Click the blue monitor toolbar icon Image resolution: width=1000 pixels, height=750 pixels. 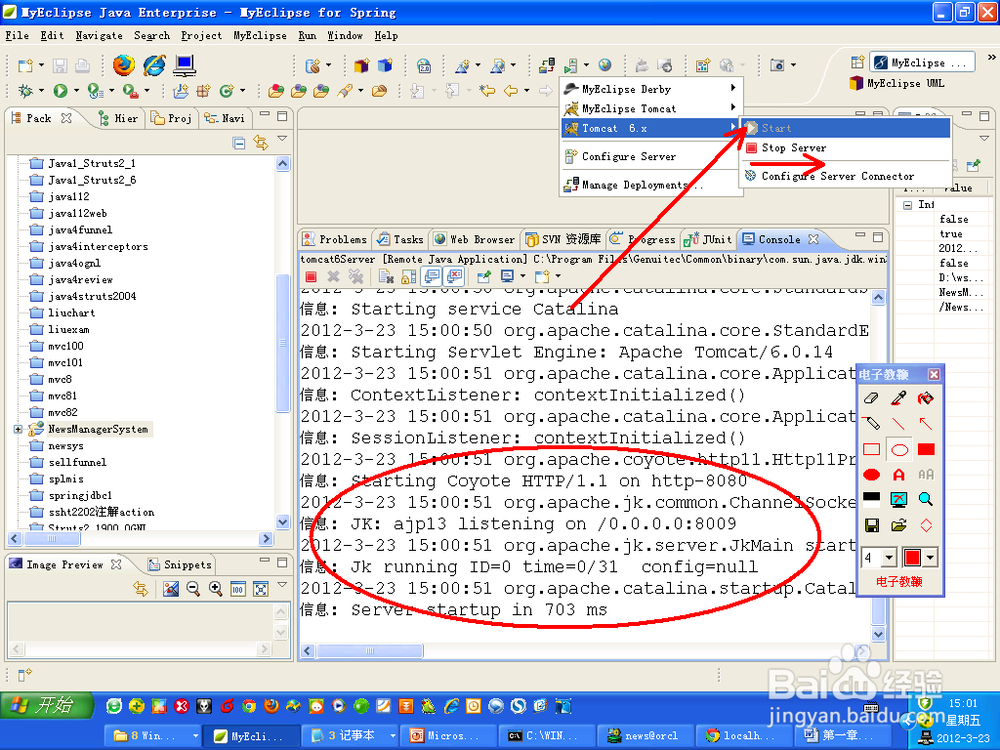(184, 64)
